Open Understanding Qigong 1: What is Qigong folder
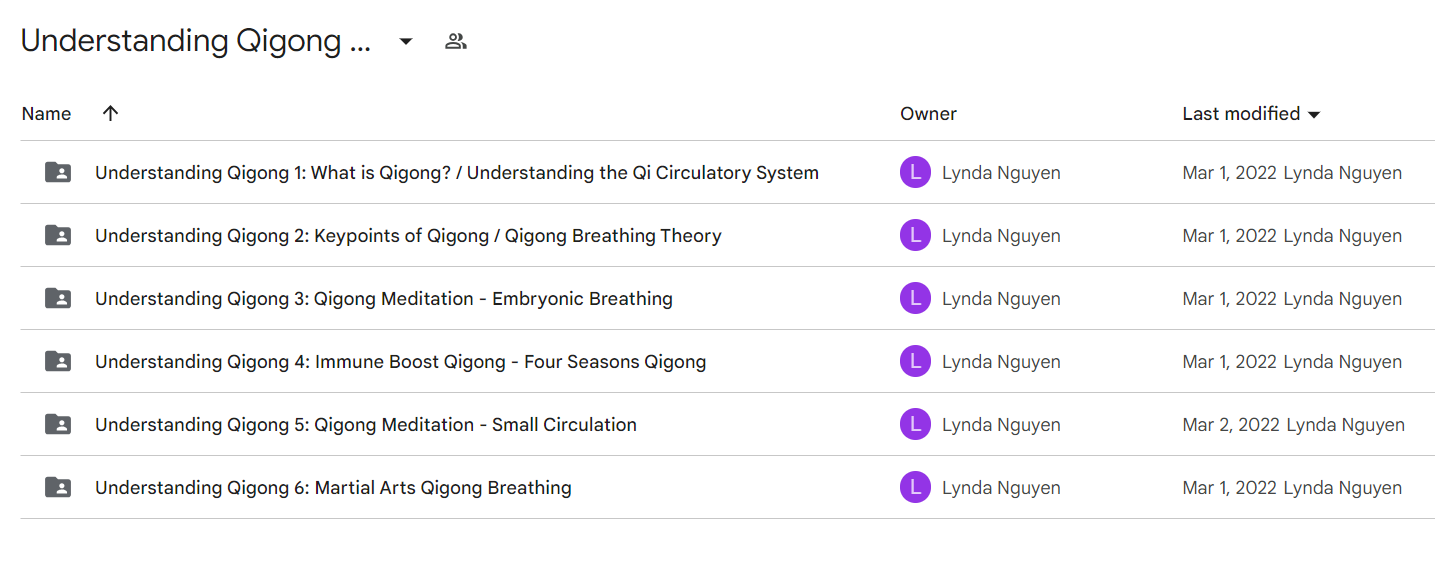The width and height of the screenshot is (1435, 571). click(457, 172)
